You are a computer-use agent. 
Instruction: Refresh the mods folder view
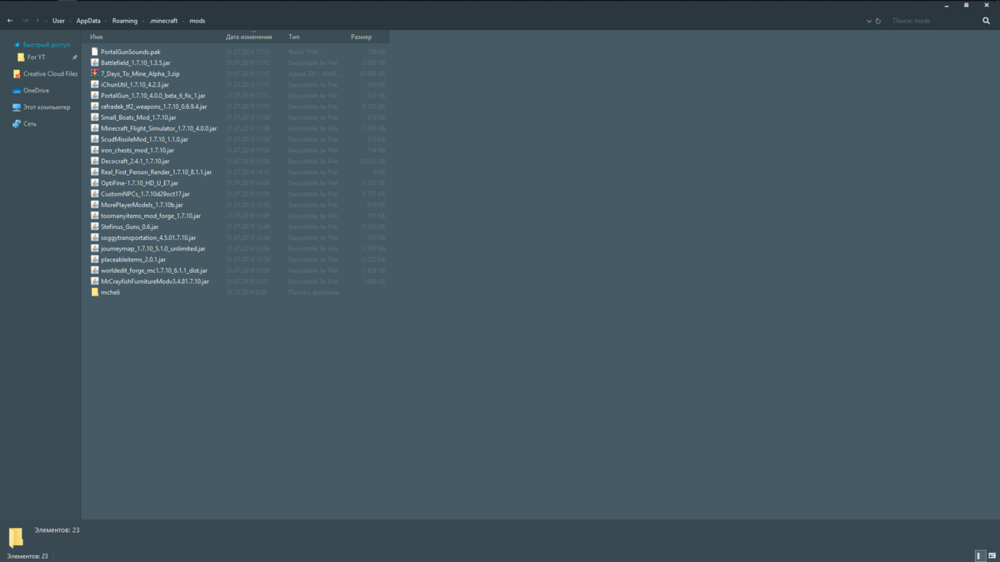(x=878, y=21)
